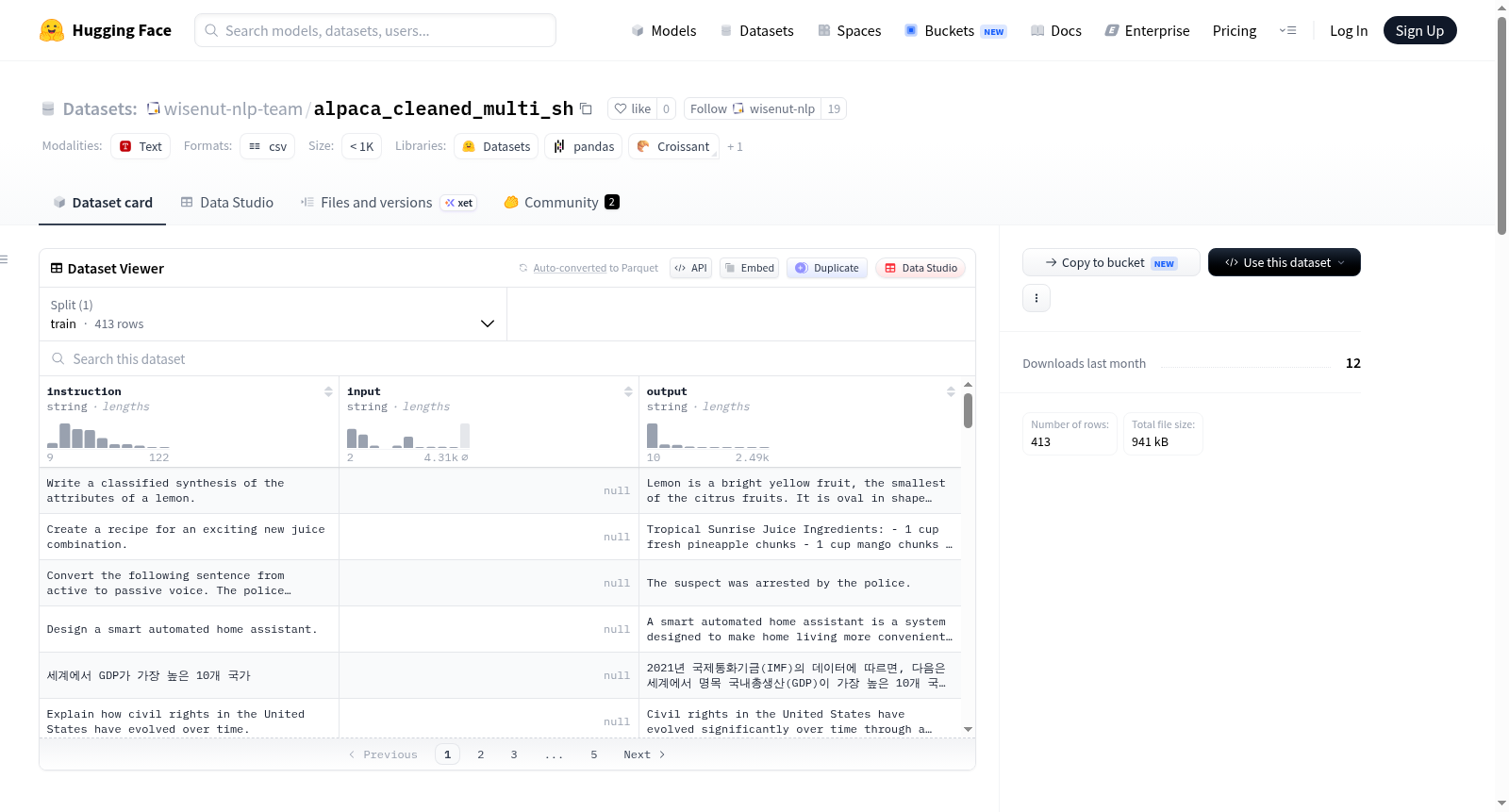Click the Log In link

pyautogui.click(x=1349, y=31)
